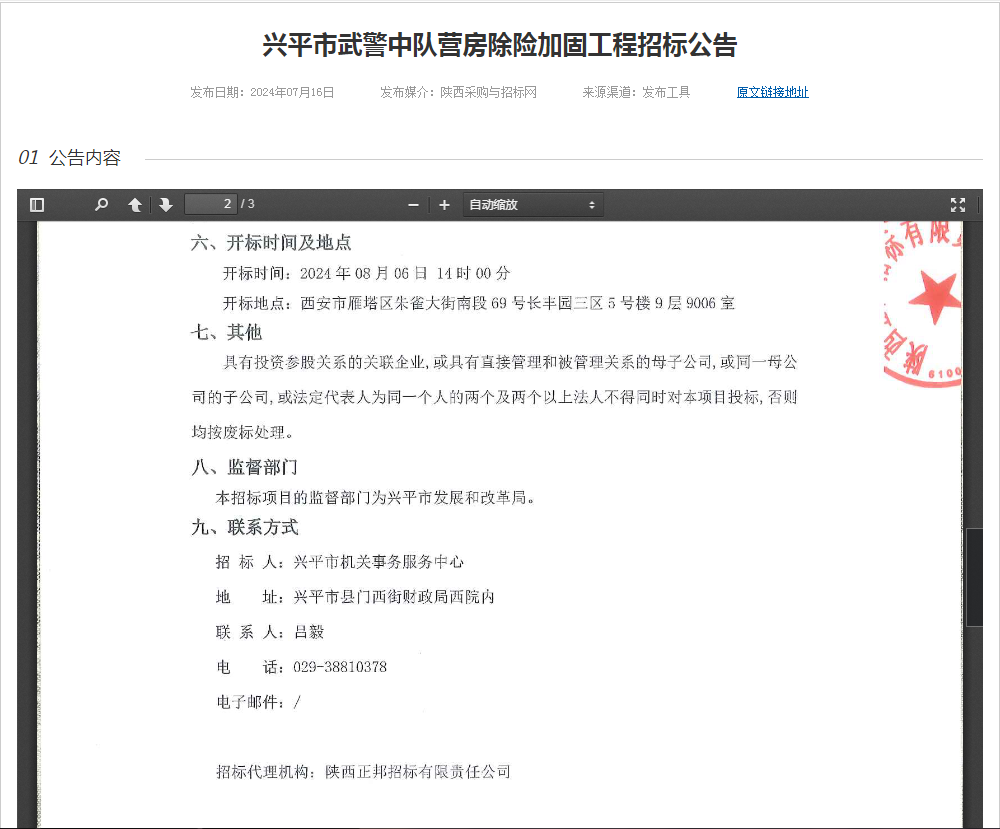The image size is (1000, 829).
Task: Click the 来源渠道 发布工具 text
Action: point(636,92)
